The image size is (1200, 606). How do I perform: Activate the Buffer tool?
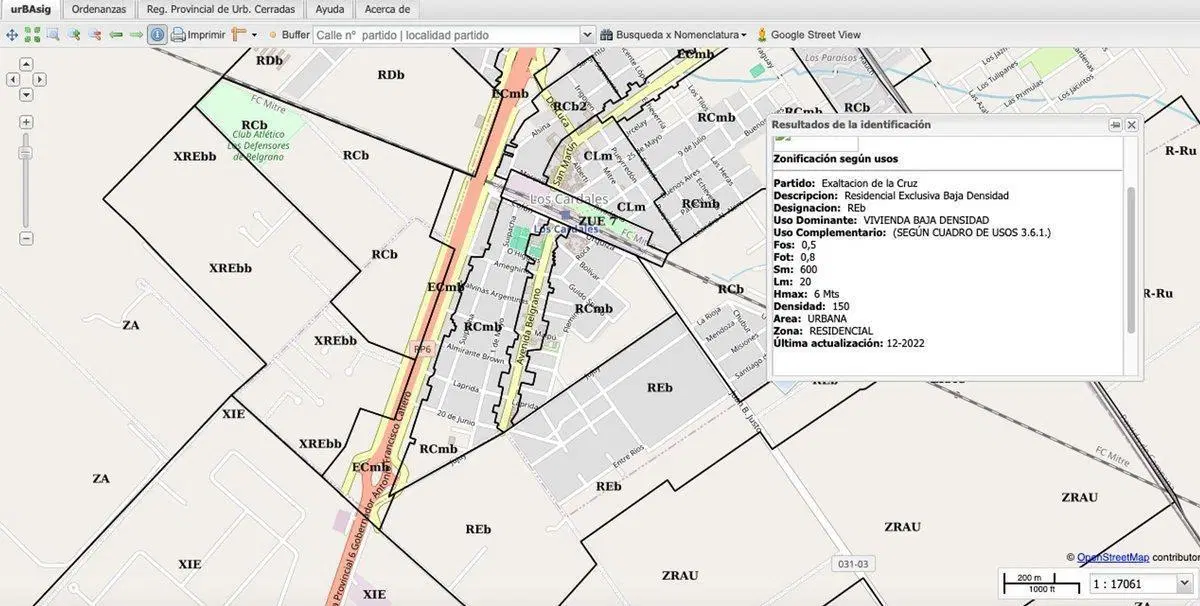click(289, 34)
